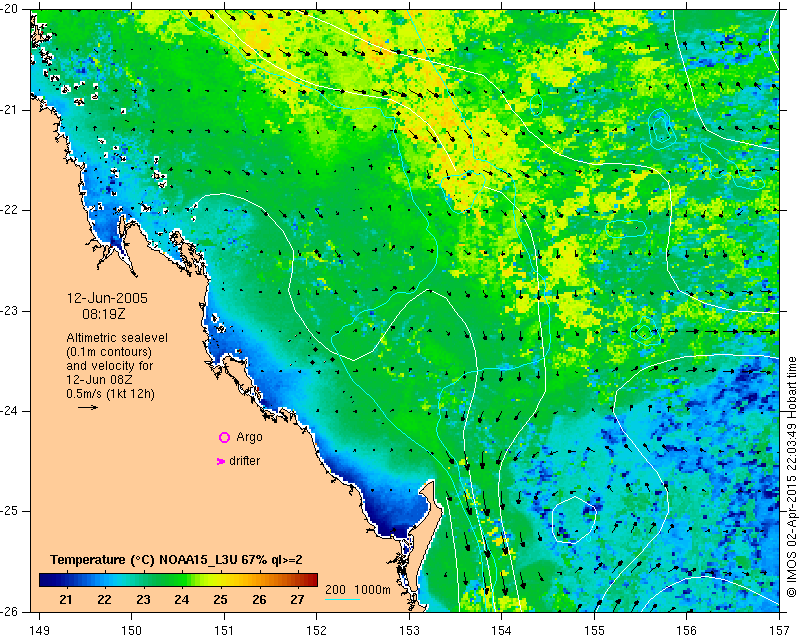
Task: Click latitude axis label '-25'
Action: click(9, 511)
